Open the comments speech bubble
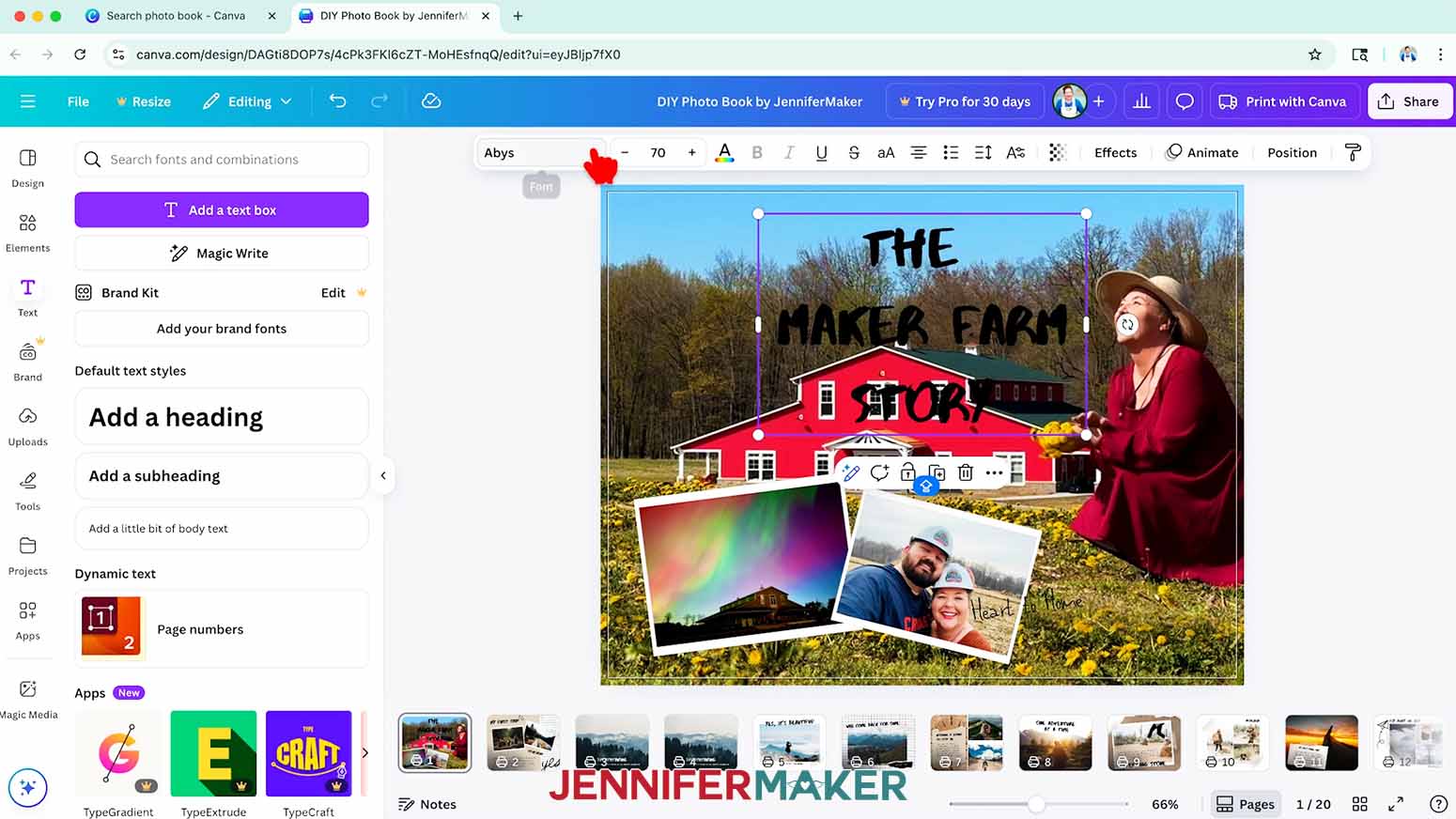1456x819 pixels. coord(1185,101)
